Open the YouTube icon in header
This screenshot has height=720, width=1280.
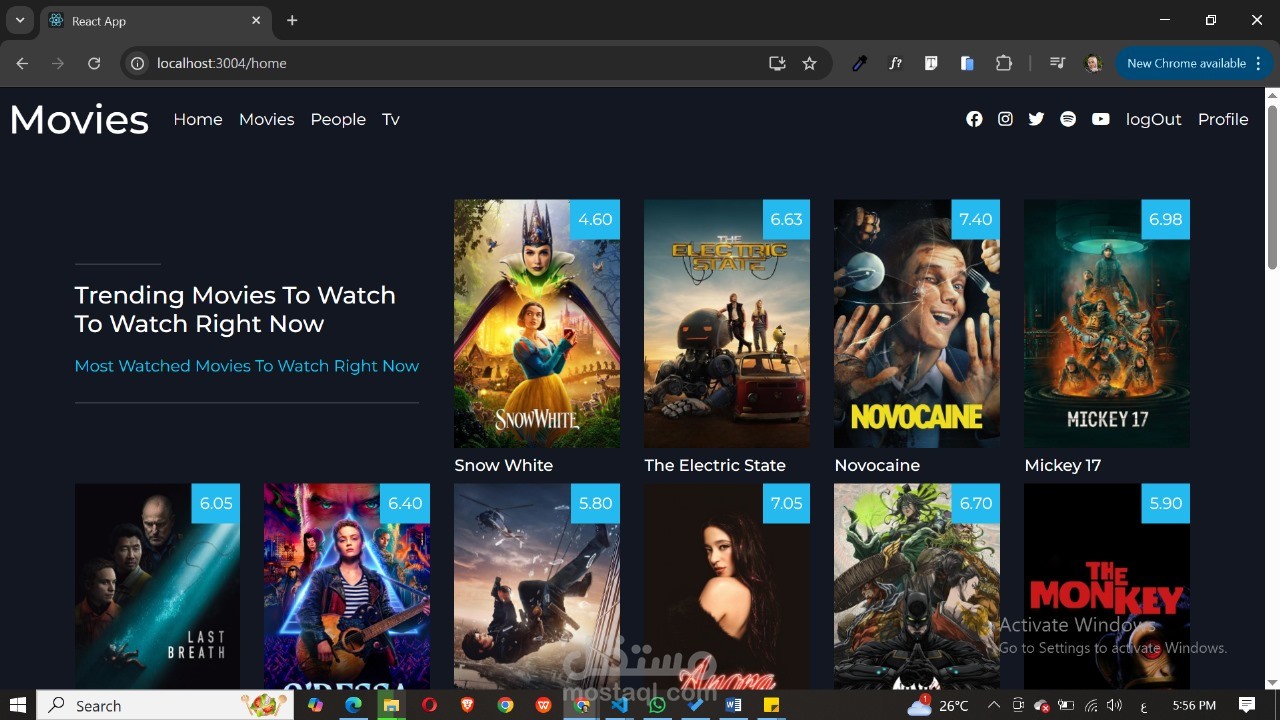tap(1100, 119)
